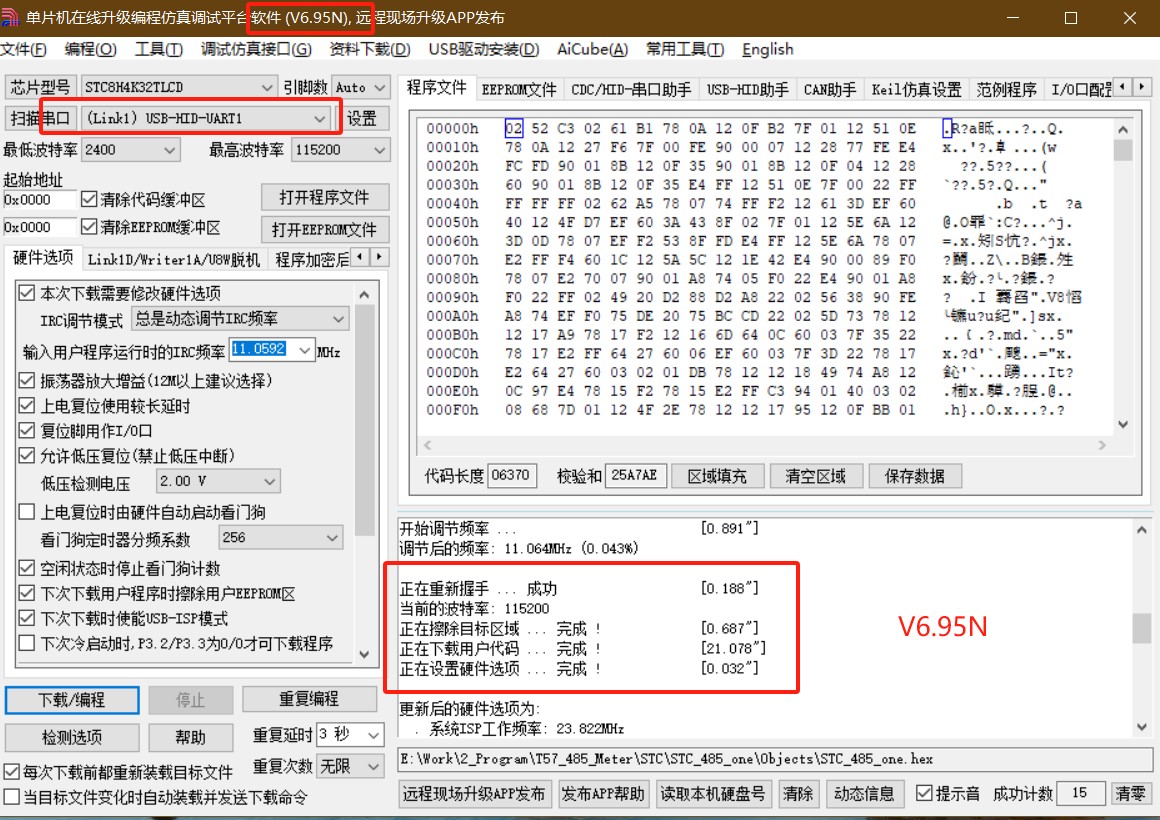Enable 当目标文件变化时自动装载 checkbox
The image size is (1160, 820).
click(x=12, y=797)
